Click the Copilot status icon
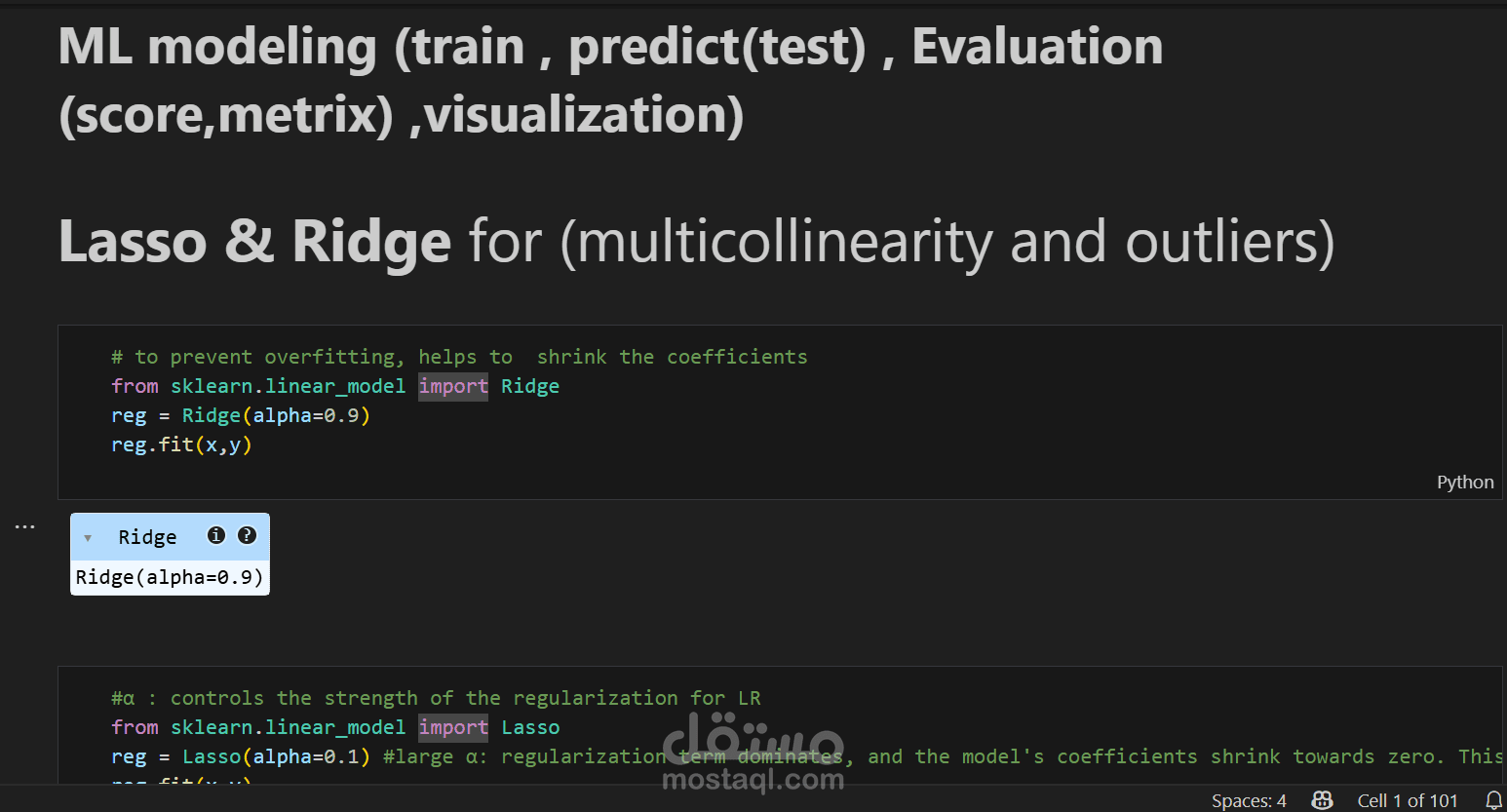This screenshot has width=1507, height=812. point(1322,800)
